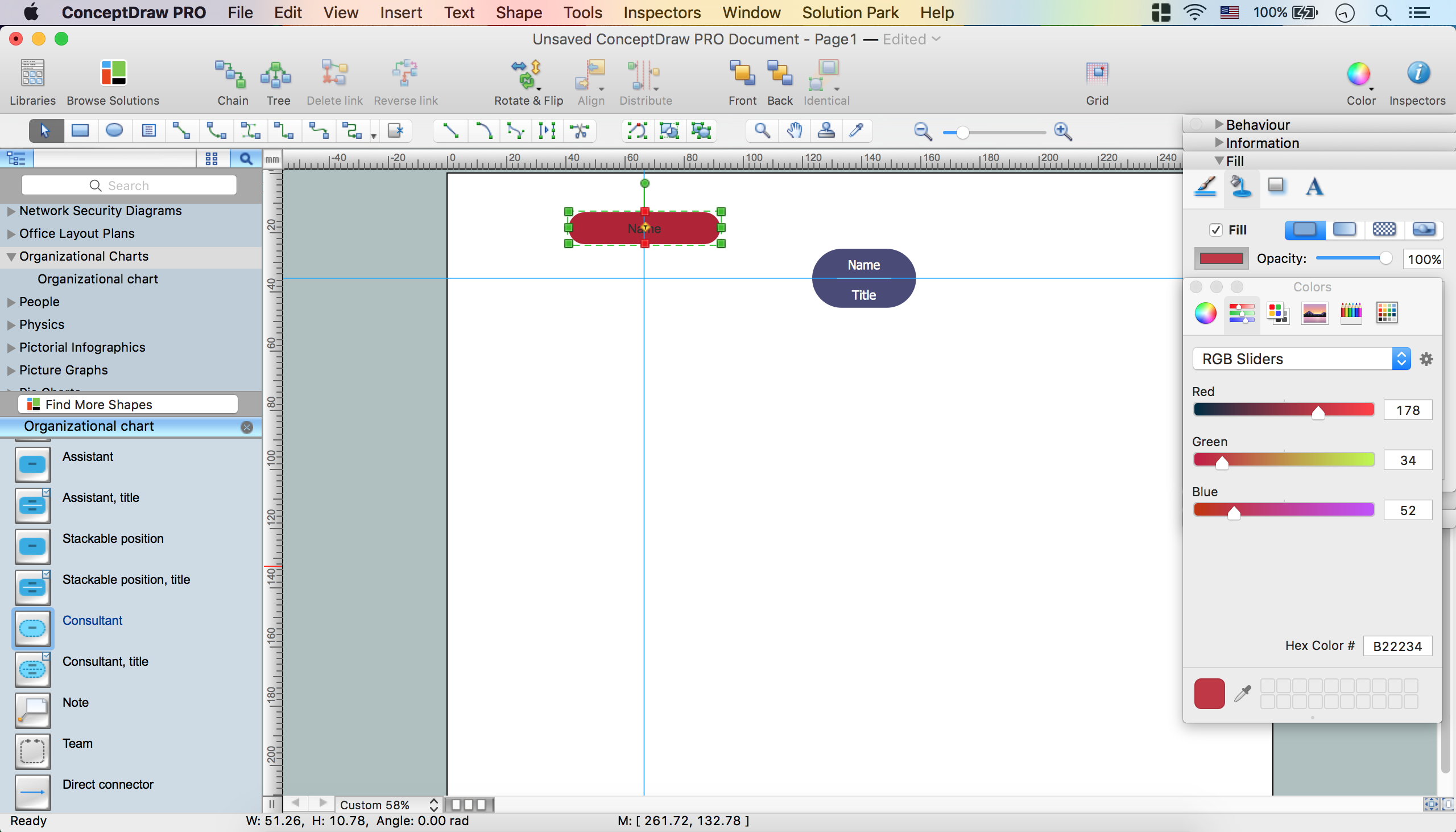This screenshot has width=1456, height=832.
Task: Click the Organizational chart close button
Action: [x=246, y=426]
